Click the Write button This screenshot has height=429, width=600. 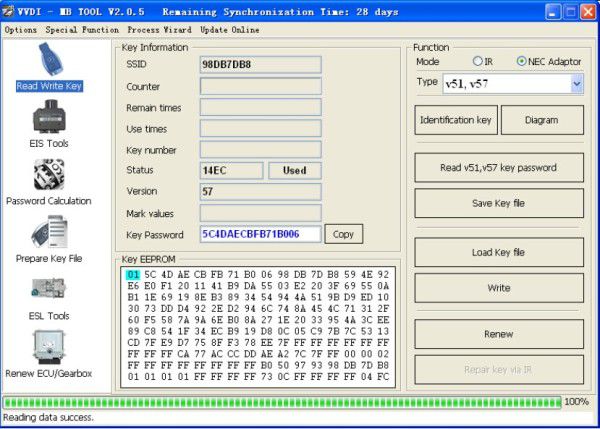[499, 288]
